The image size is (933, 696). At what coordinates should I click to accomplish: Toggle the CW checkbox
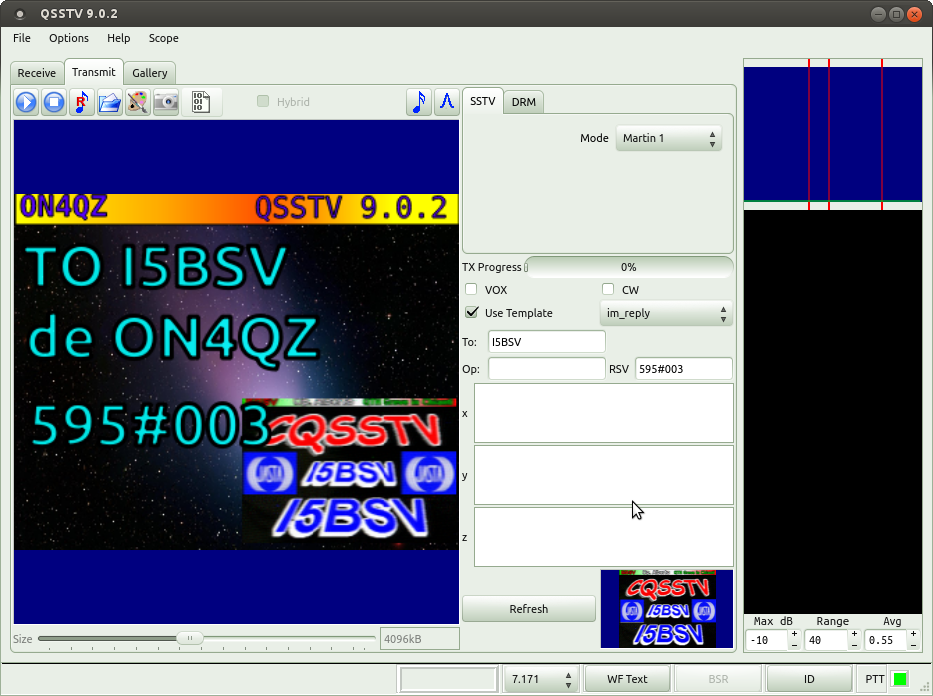(608, 289)
